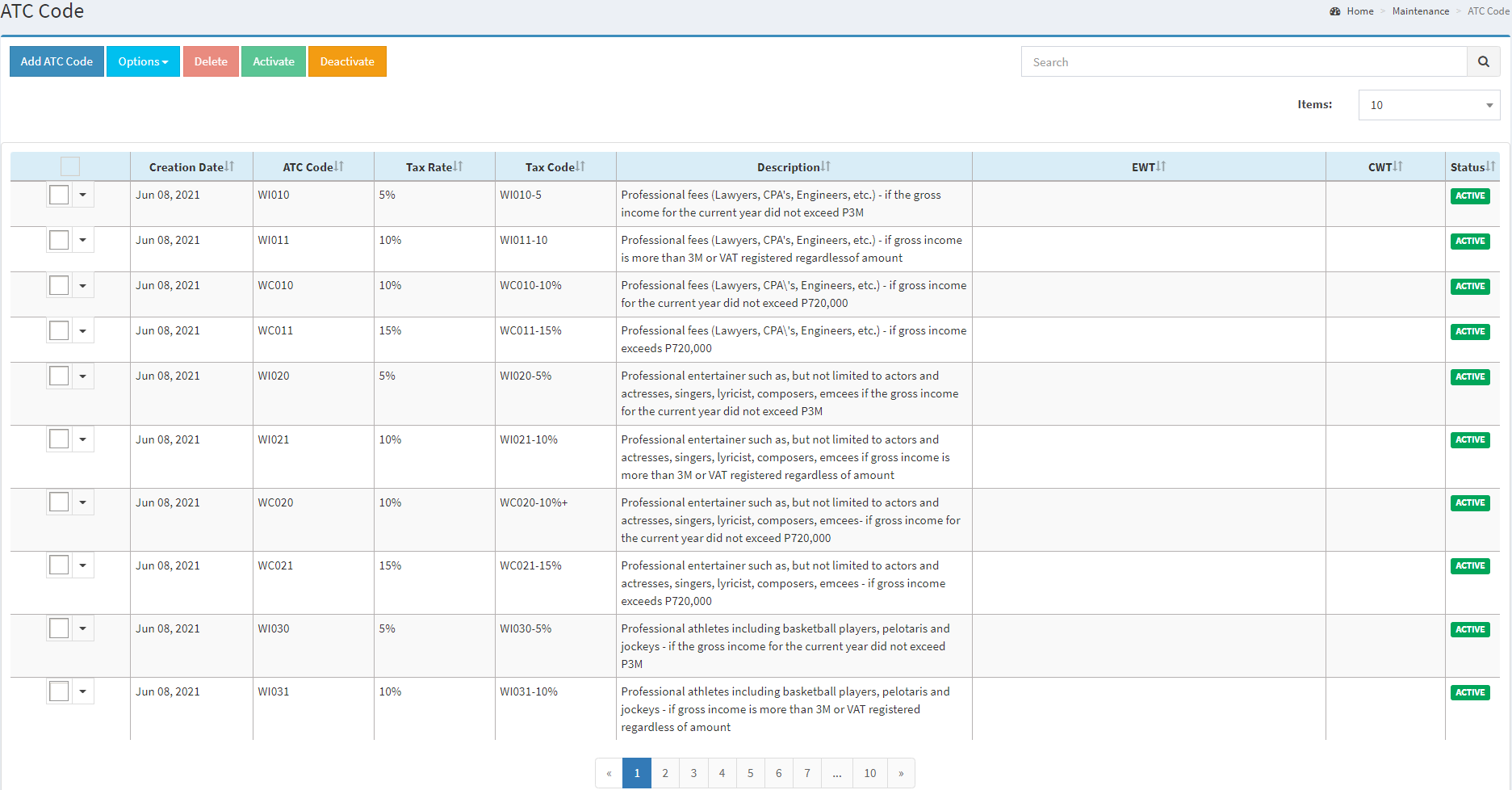Navigate to Maintenance in the breadcrumb

pos(1420,11)
